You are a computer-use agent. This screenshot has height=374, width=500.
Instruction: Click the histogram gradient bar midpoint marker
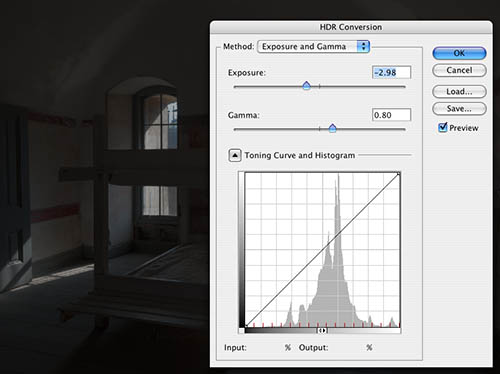tap(322, 330)
